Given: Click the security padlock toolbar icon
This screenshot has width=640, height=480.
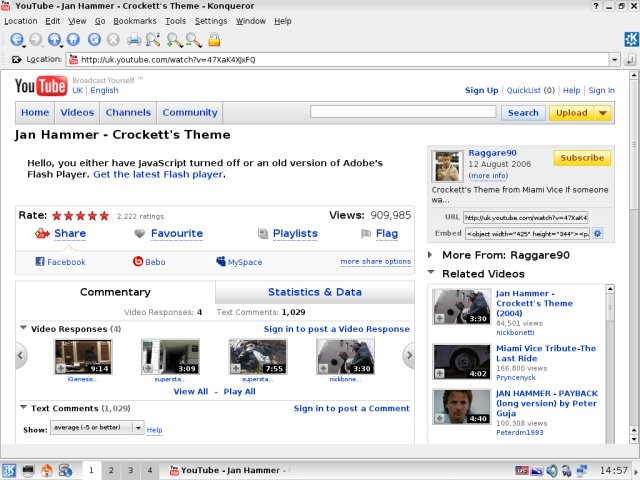Looking at the screenshot, I should click(x=213, y=40).
